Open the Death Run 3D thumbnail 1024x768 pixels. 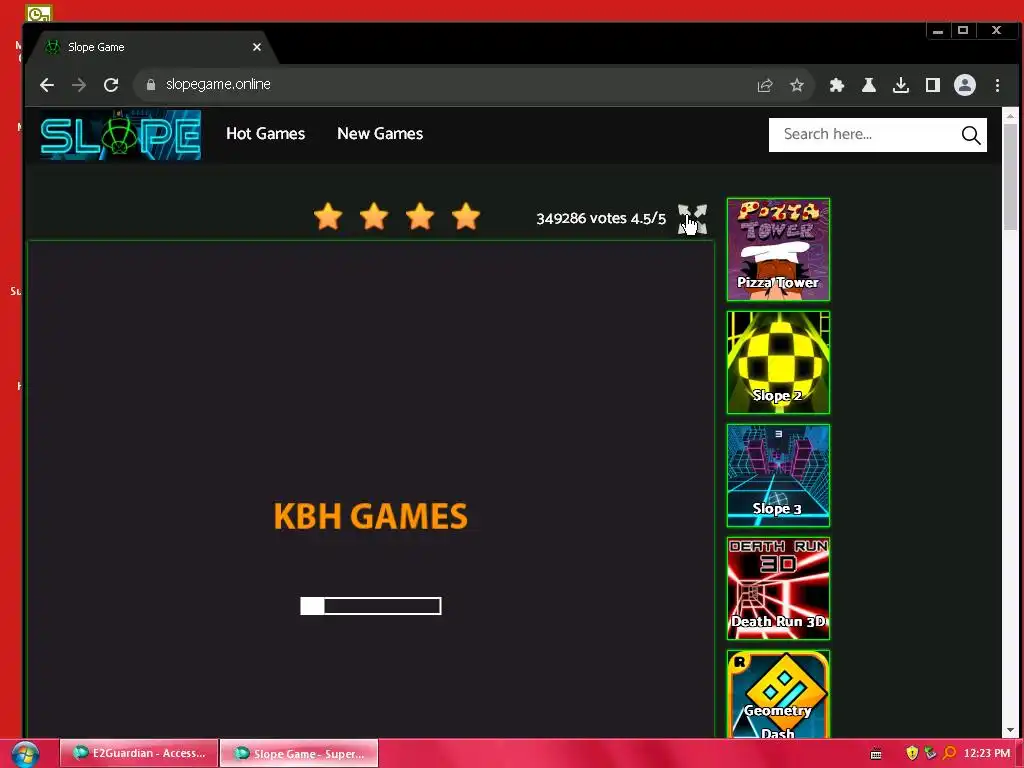coord(778,588)
